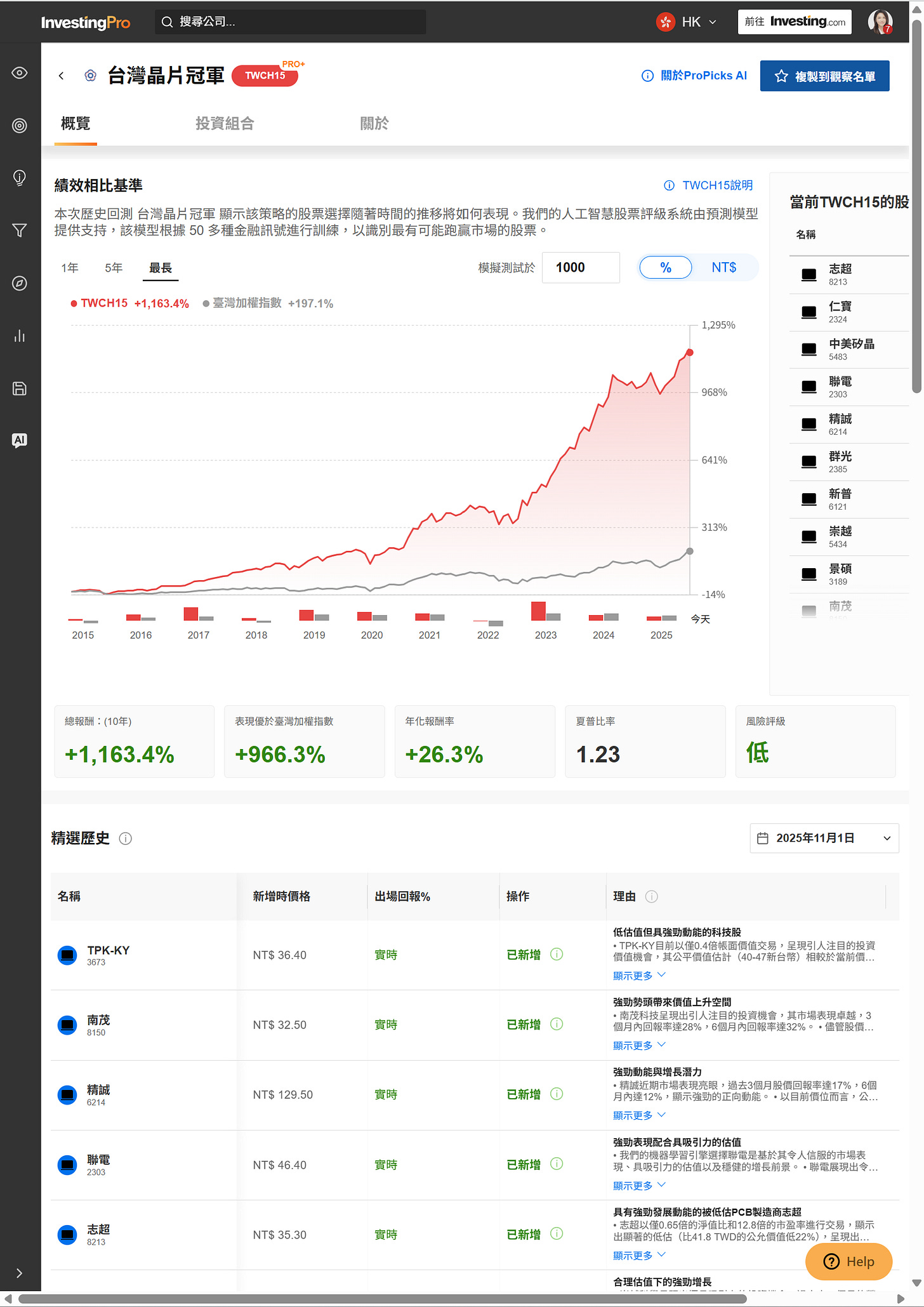This screenshot has width=924, height=1307.
Task: Open the watchlist eye icon in sidebar
Action: point(20,73)
